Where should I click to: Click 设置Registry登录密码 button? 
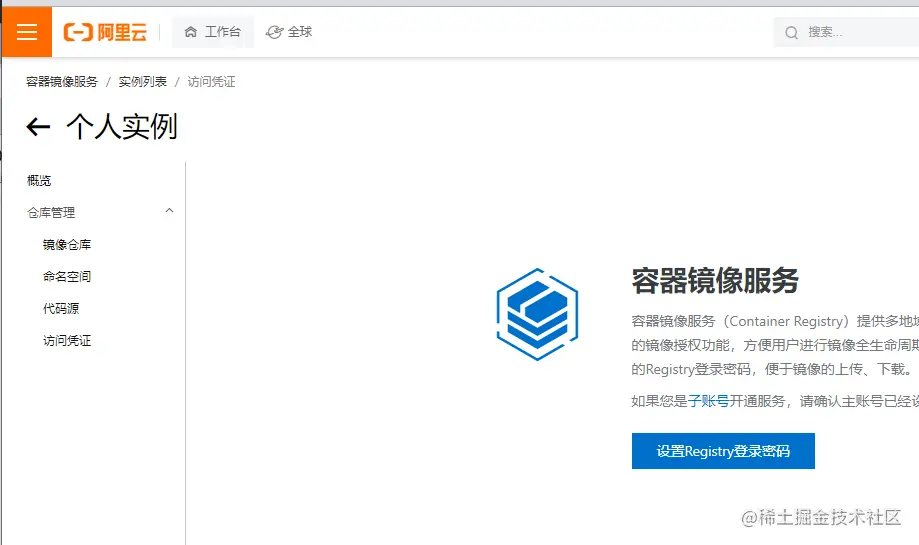click(723, 451)
